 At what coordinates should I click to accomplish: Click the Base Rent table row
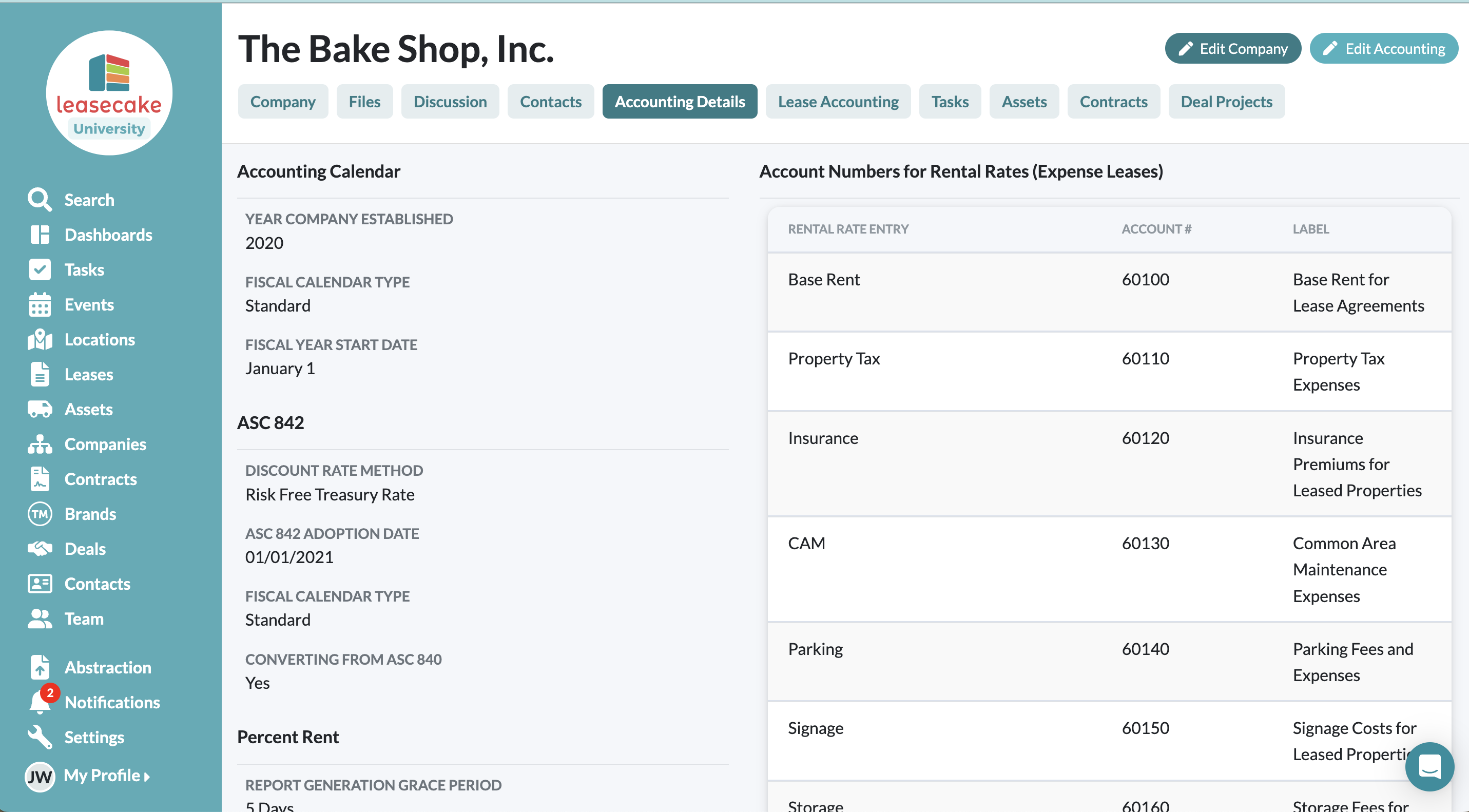pyautogui.click(x=1109, y=292)
